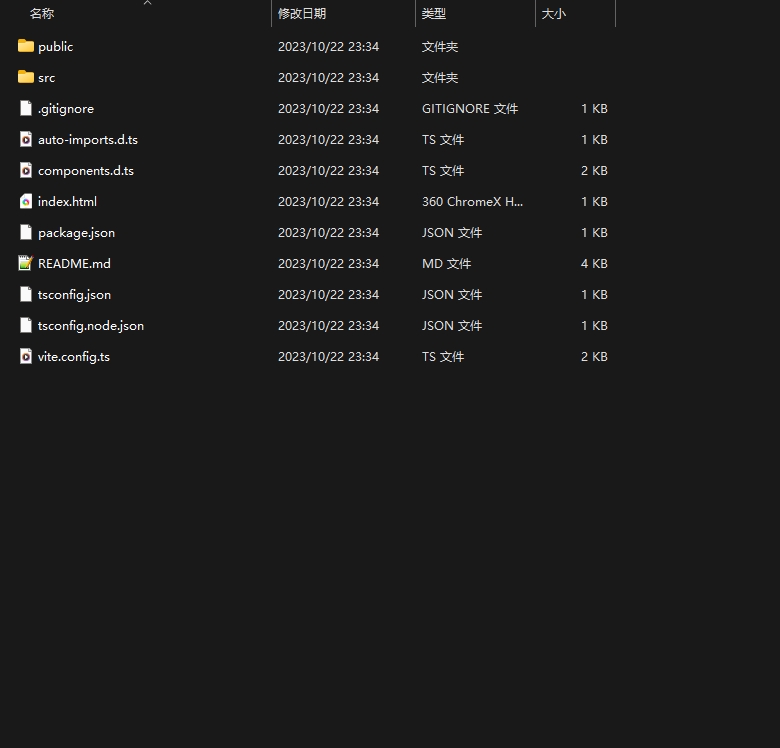The image size is (780, 748).
Task: Click the 360 ChromeX H... type cell
Action: [x=473, y=201]
